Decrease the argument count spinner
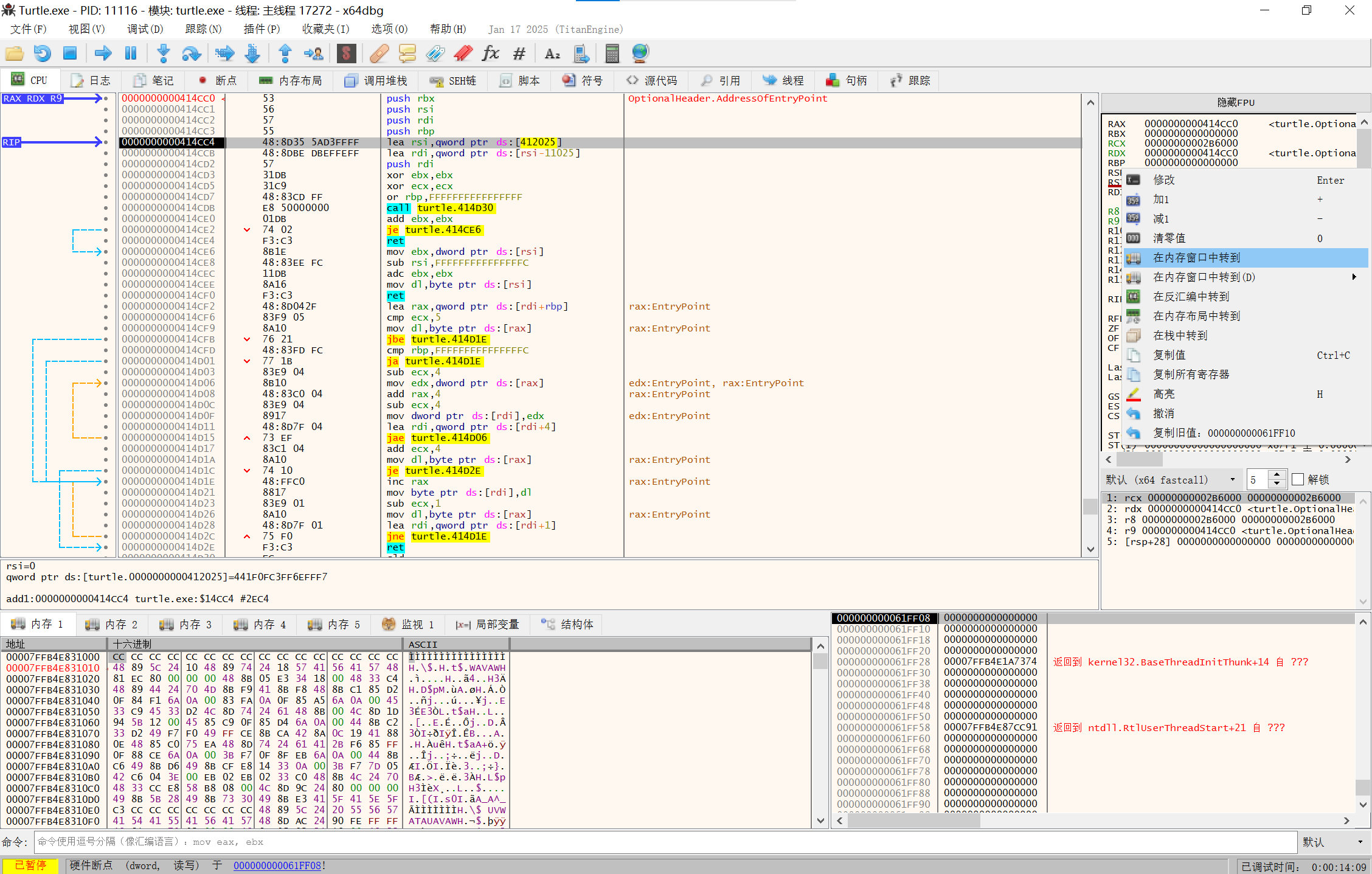The width and height of the screenshot is (1372, 874). (1277, 484)
